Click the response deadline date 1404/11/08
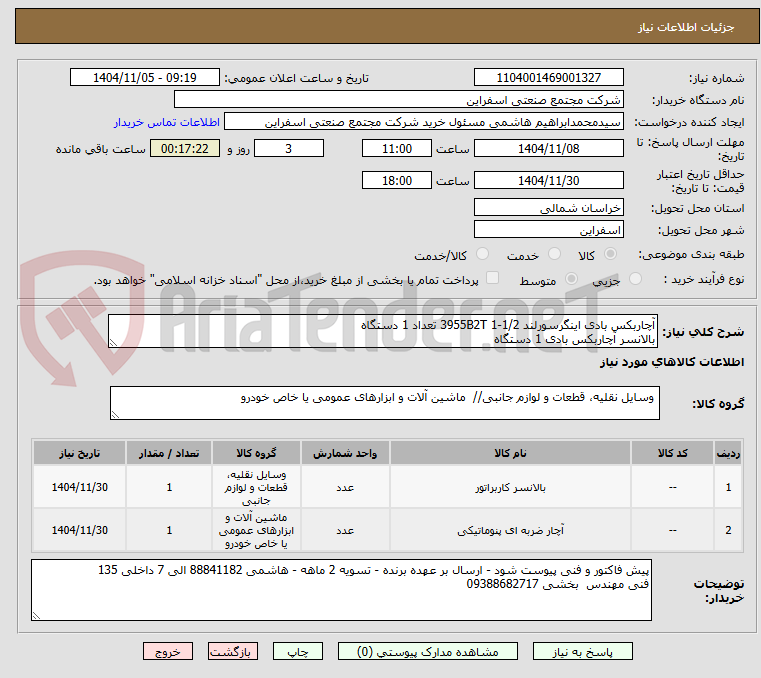Image resolution: width=761 pixels, height=678 pixels. tap(548, 149)
